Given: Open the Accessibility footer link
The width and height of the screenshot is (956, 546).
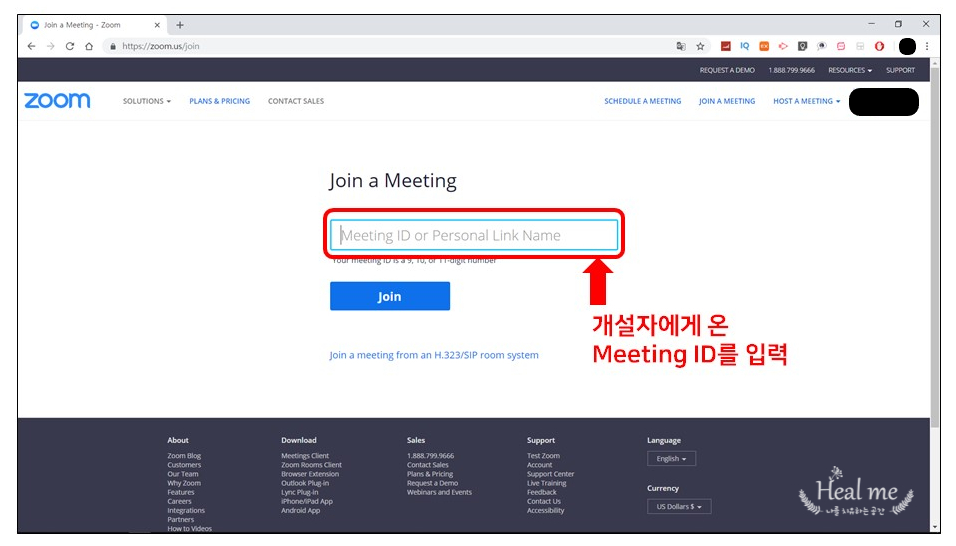Looking at the screenshot, I should pyautogui.click(x=546, y=511).
